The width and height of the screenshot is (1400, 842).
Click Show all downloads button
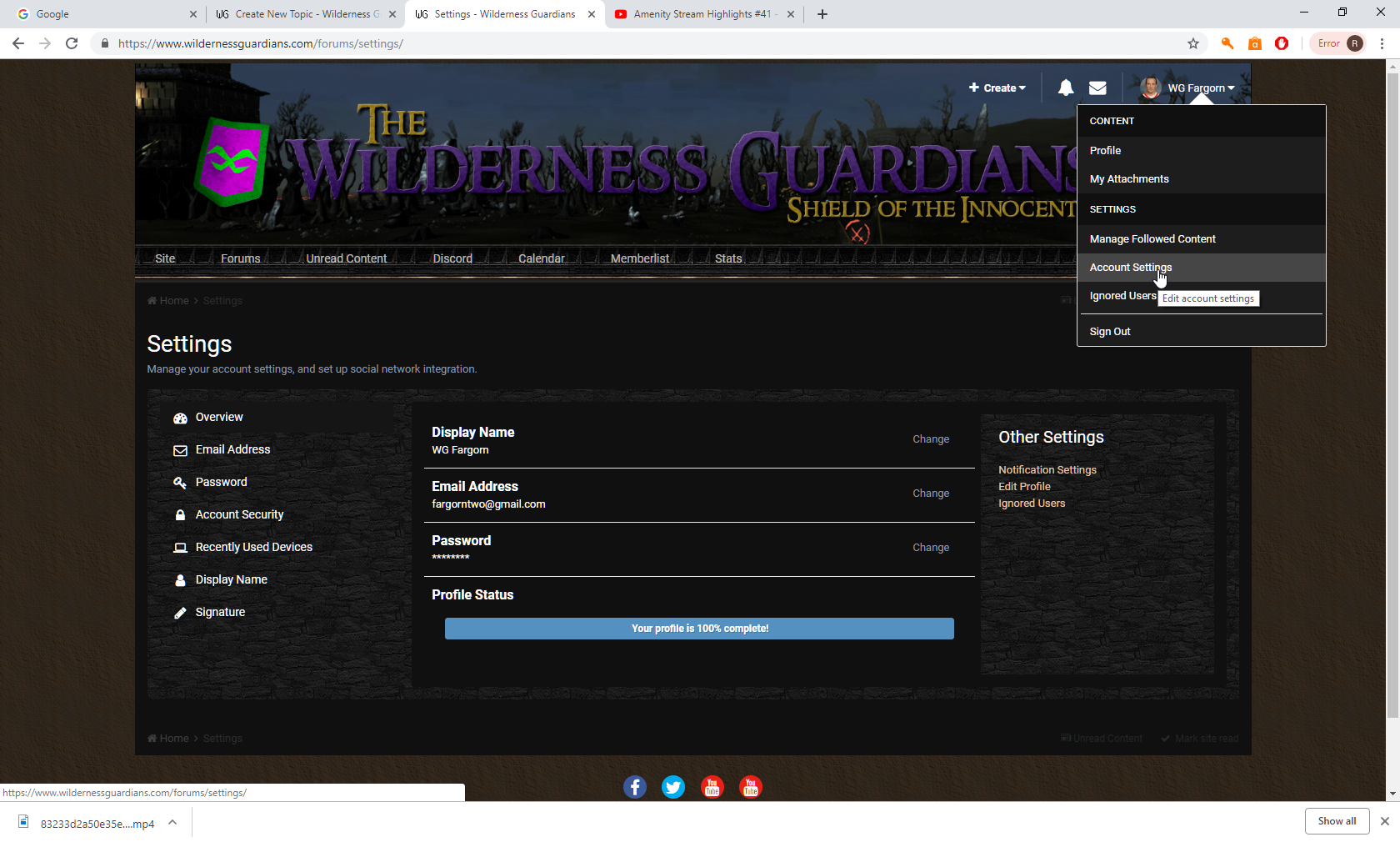pos(1337,821)
